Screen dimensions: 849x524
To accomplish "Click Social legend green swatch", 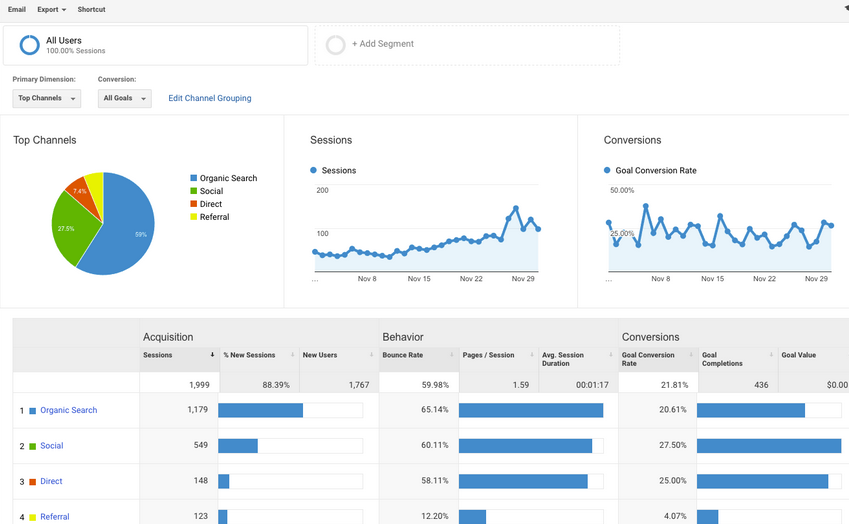I will [x=193, y=191].
